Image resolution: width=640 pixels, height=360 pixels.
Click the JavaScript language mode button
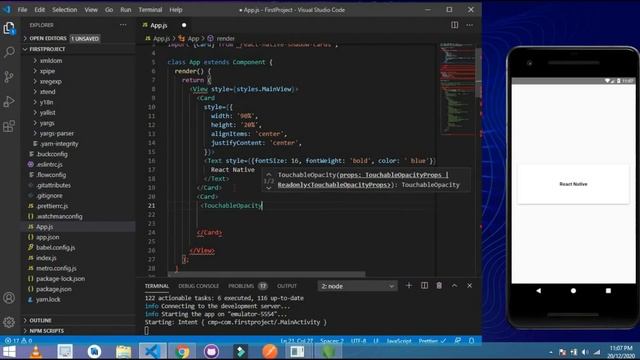coord(399,340)
